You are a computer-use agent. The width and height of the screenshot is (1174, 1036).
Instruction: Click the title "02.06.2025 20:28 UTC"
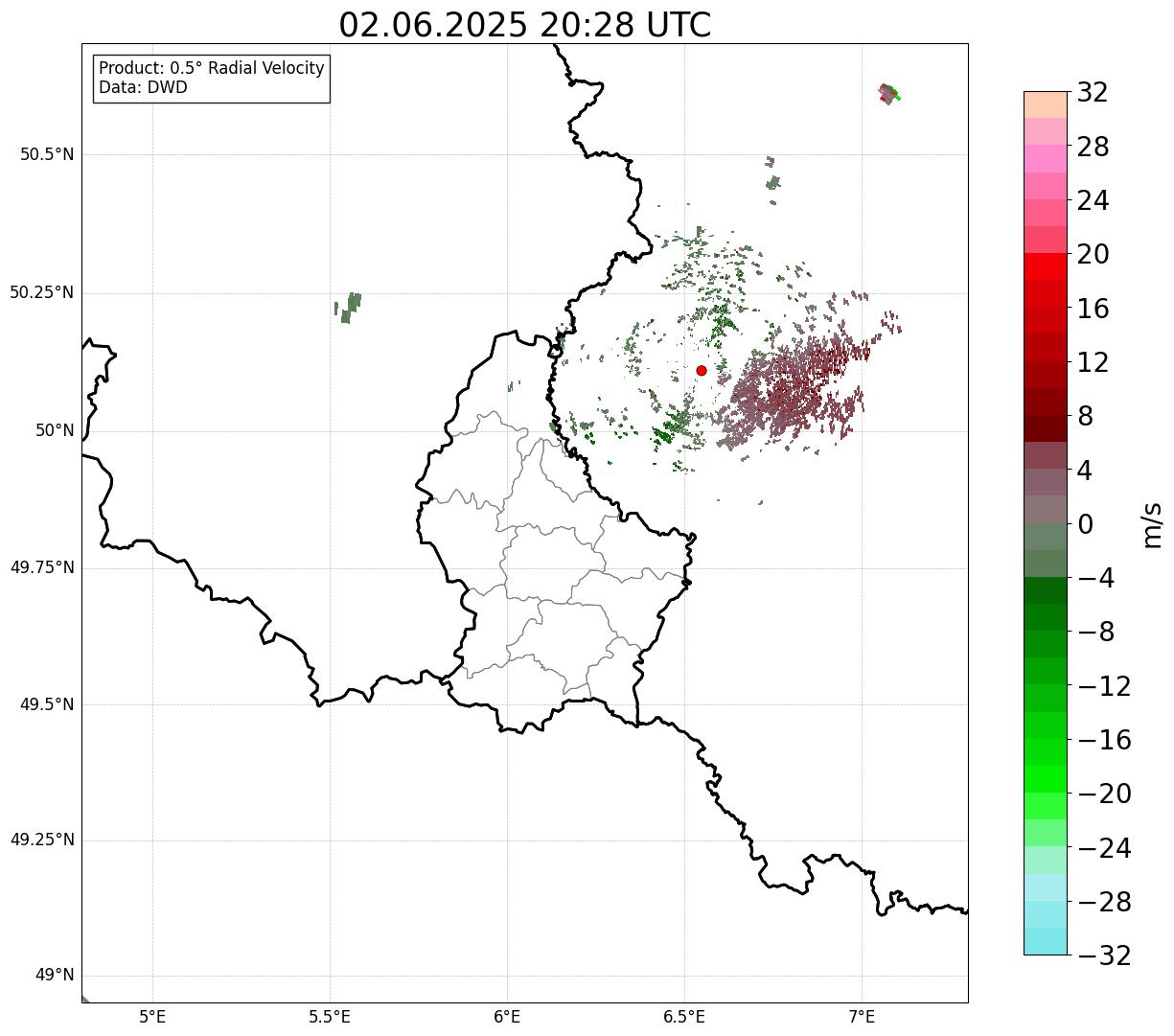pyautogui.click(x=524, y=25)
